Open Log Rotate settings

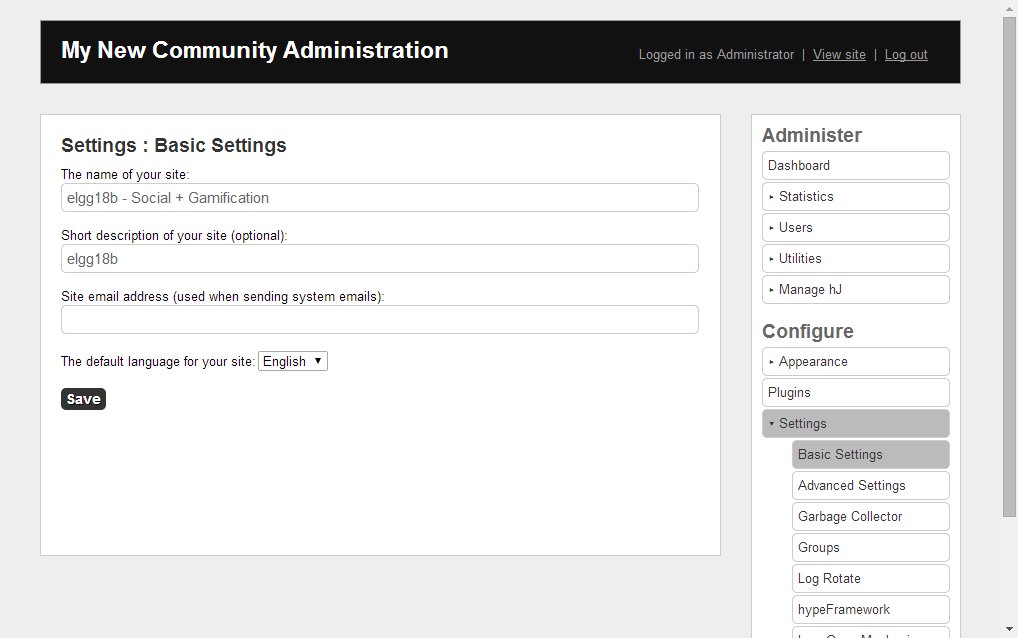pyautogui.click(x=870, y=579)
